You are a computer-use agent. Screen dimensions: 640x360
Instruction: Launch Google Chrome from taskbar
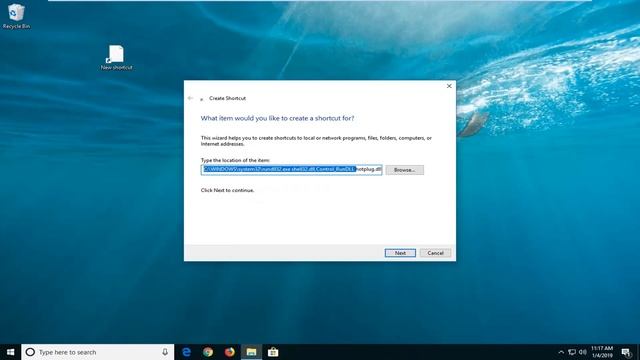point(208,352)
